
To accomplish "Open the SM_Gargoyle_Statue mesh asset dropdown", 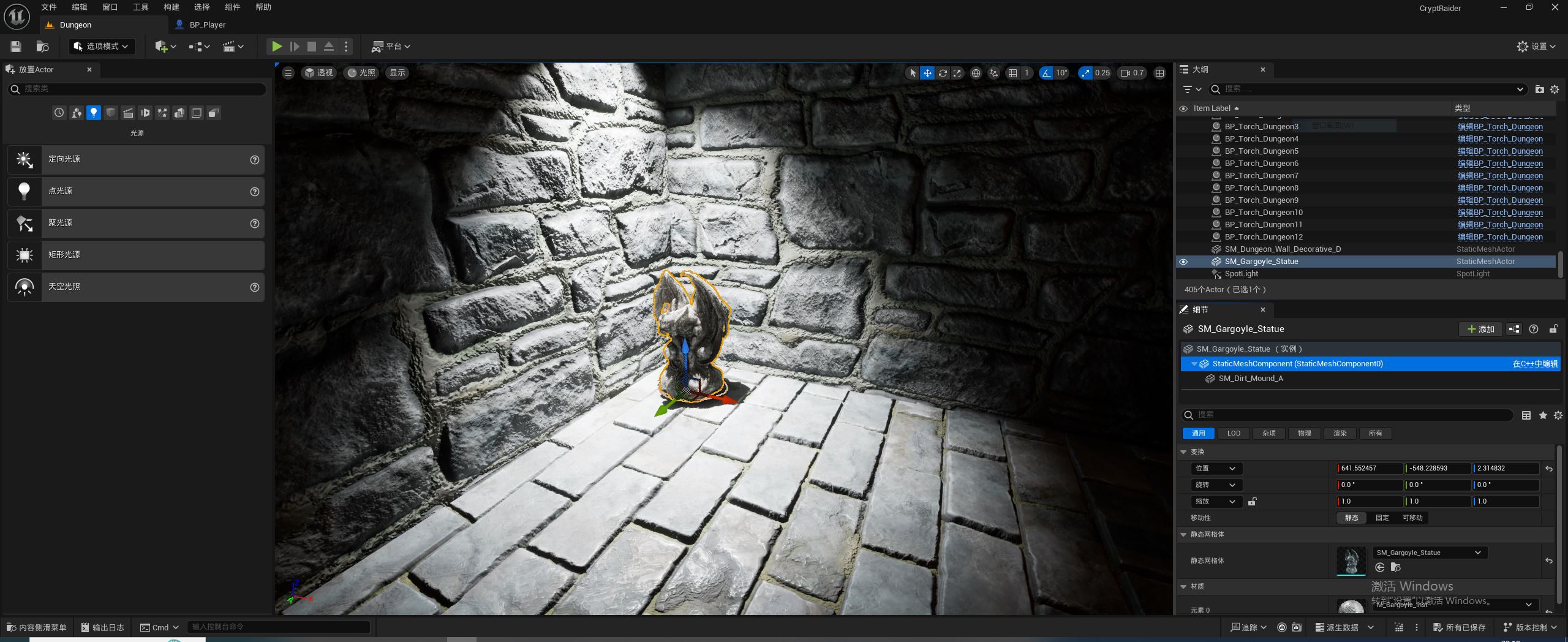I will click(x=1430, y=553).
